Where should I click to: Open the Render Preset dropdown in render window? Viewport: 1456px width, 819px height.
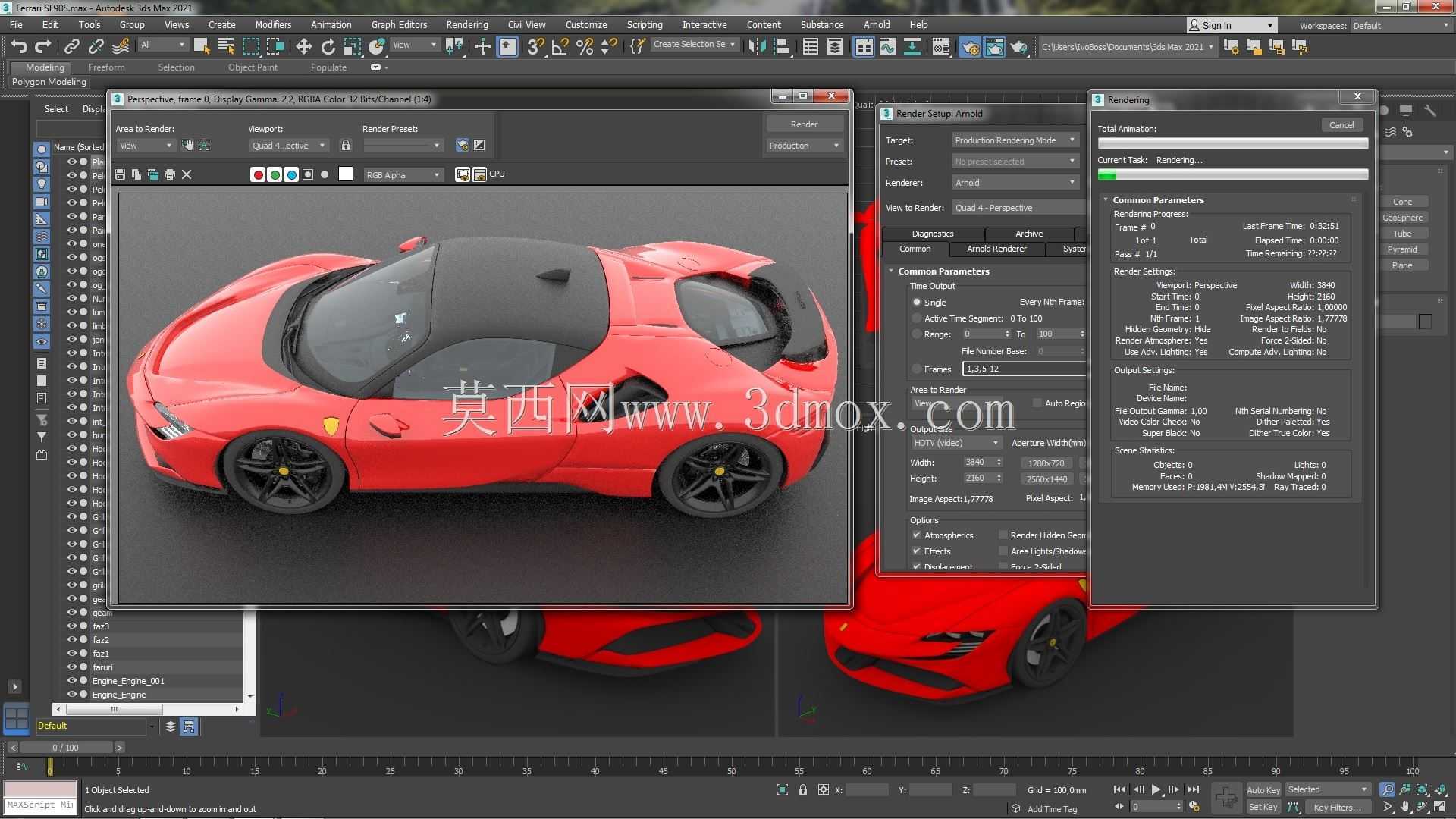403,146
